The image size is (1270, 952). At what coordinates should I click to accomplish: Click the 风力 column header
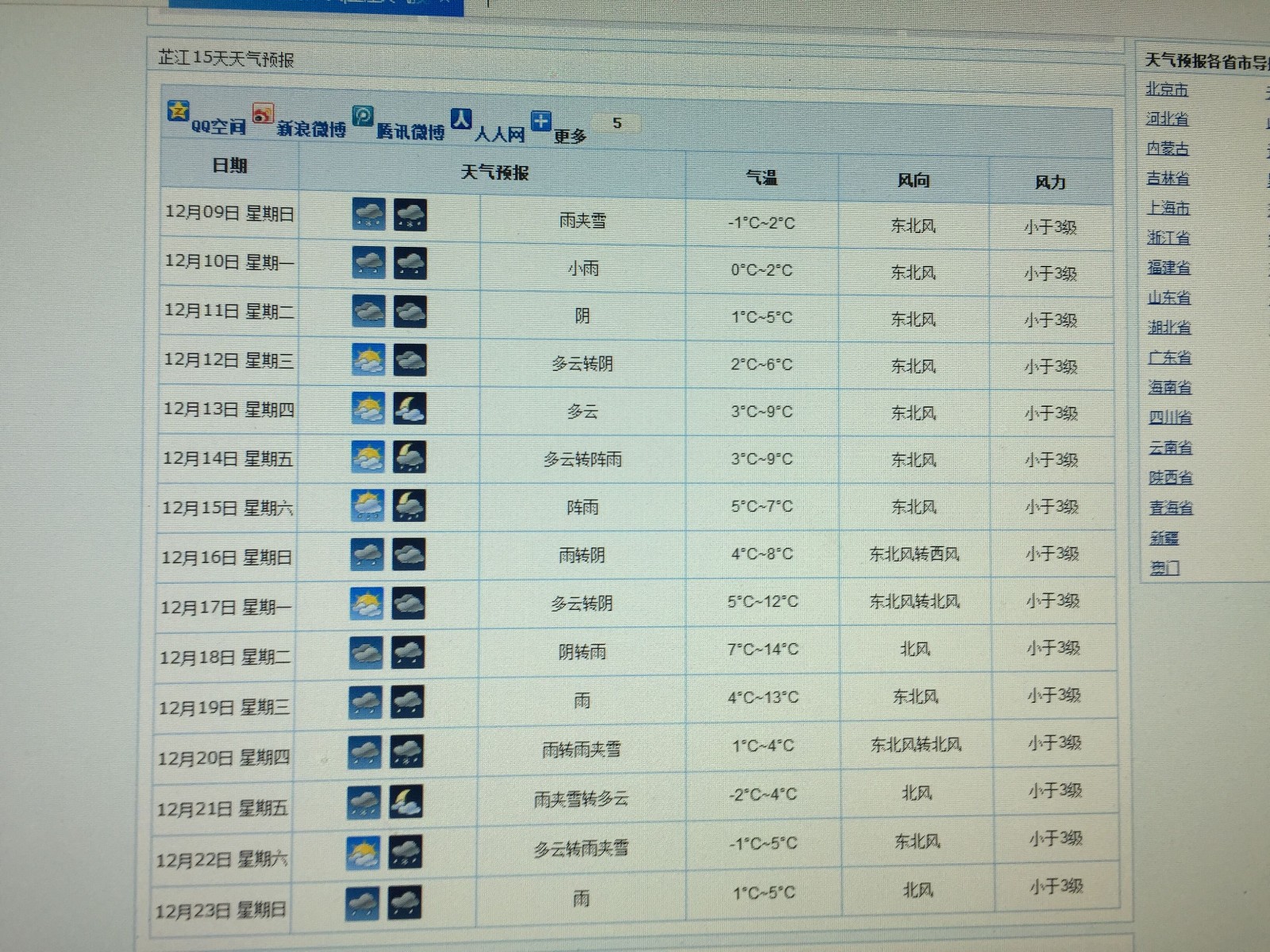pyautogui.click(x=1050, y=182)
